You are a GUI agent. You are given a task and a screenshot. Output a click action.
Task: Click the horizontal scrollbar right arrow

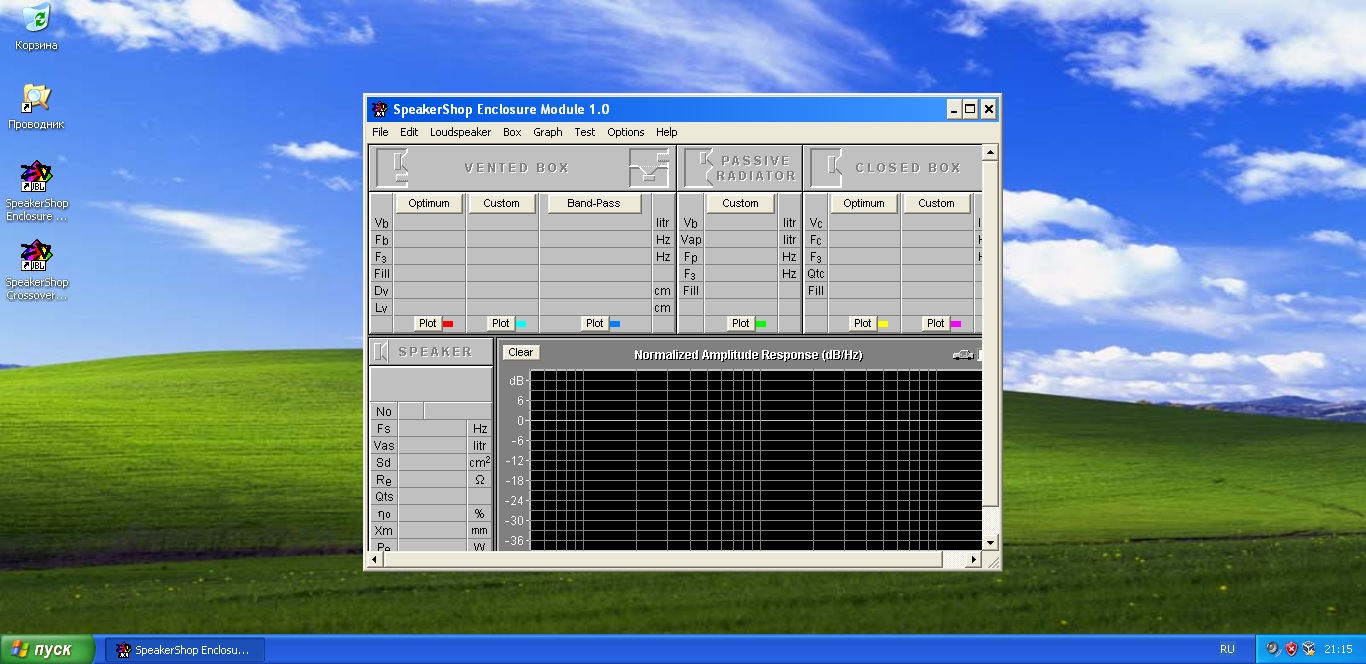coord(975,560)
